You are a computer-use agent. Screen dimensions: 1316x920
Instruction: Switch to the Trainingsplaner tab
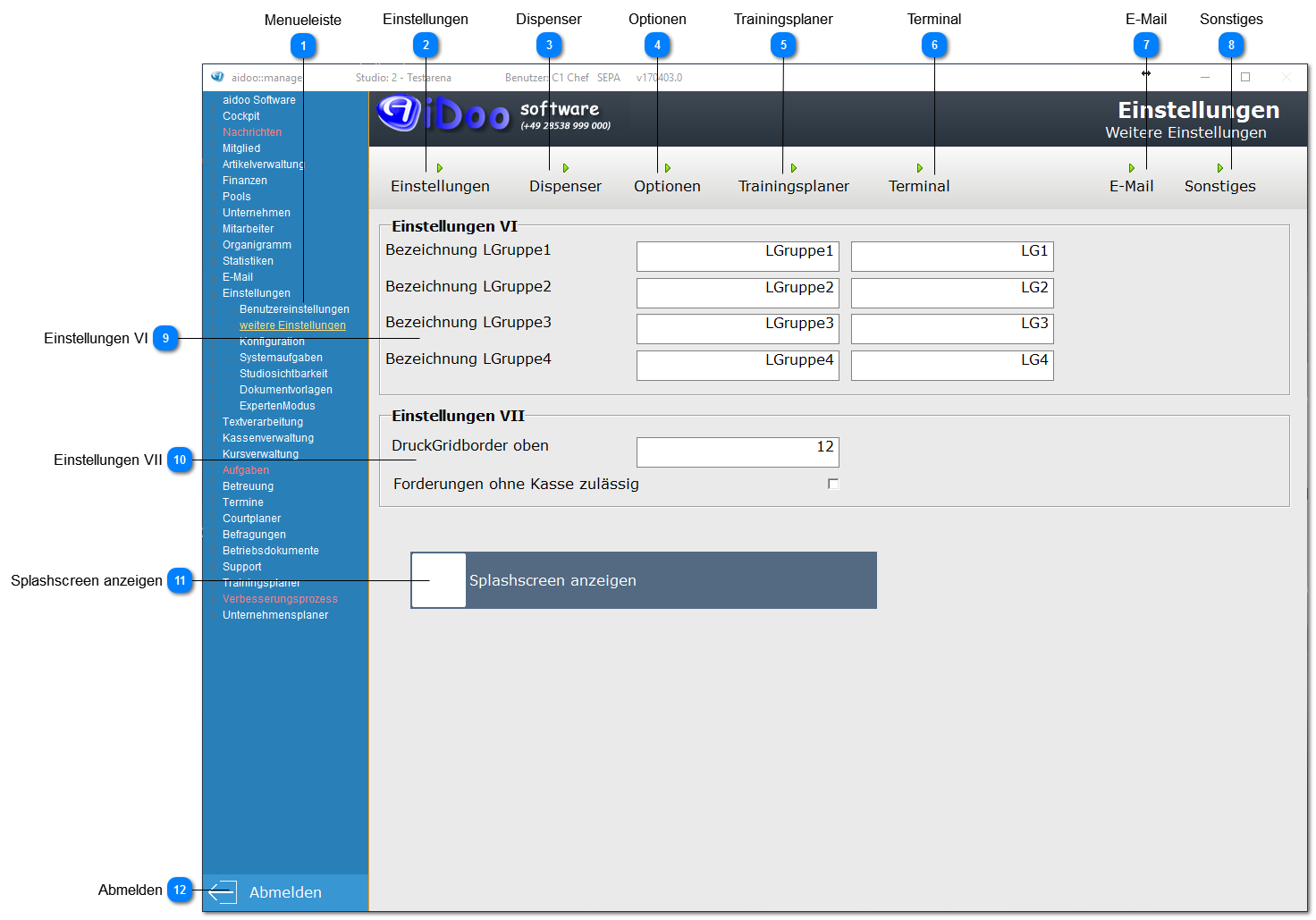pyautogui.click(x=794, y=186)
